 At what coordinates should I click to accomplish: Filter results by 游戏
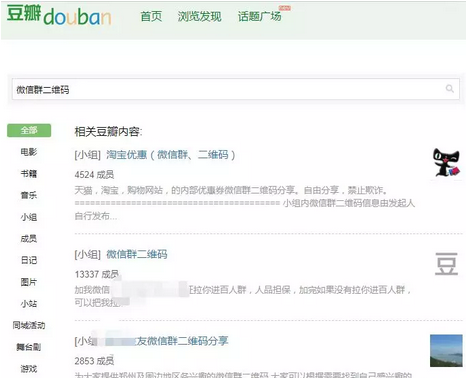click(29, 369)
